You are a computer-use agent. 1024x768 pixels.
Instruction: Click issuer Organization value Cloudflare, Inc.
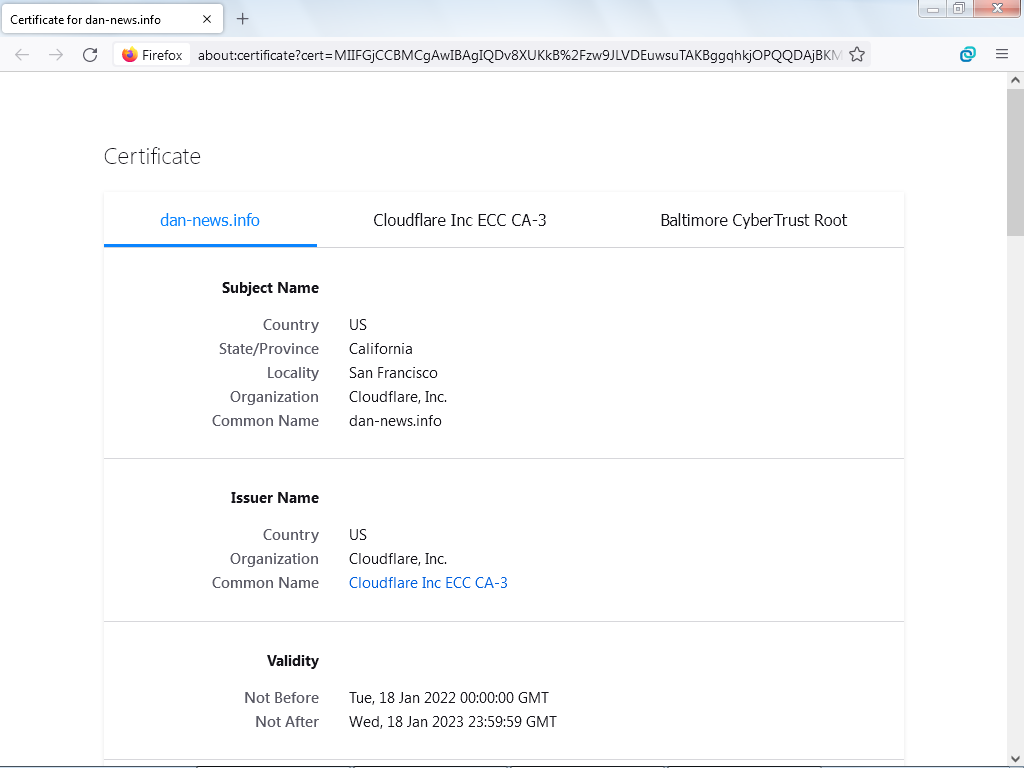click(398, 559)
